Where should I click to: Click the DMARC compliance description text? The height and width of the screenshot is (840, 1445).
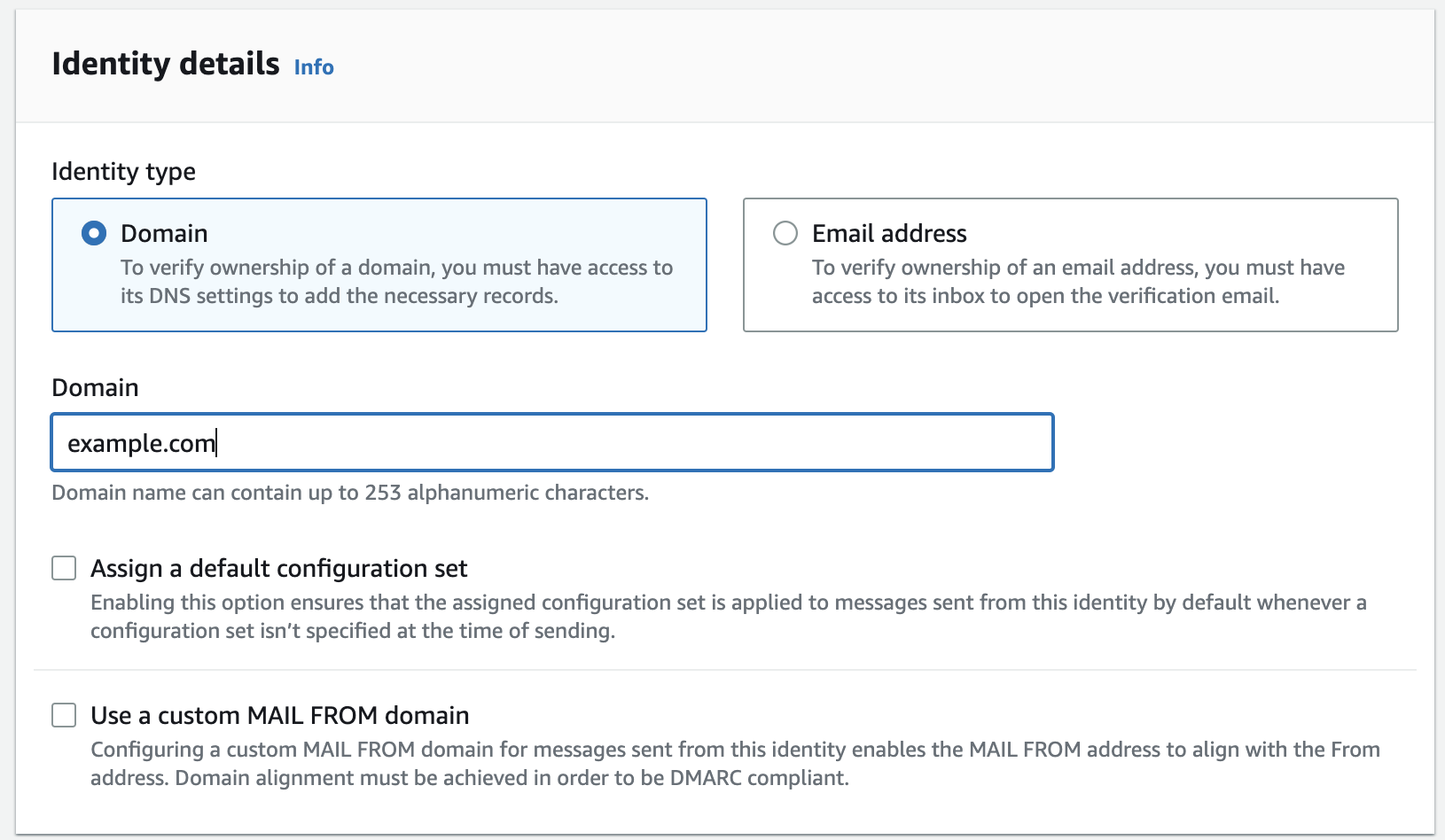coord(736,763)
